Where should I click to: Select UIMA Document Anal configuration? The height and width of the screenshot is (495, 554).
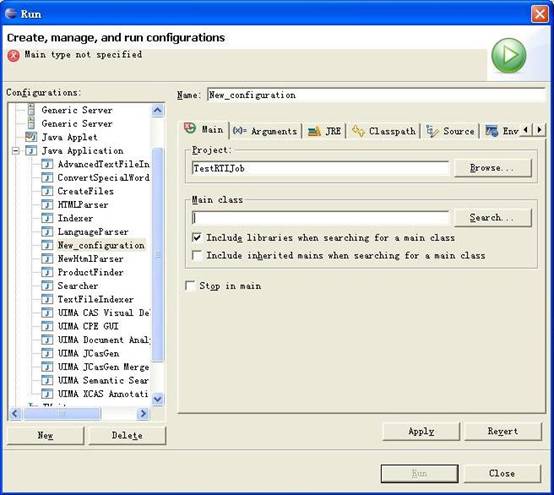tap(104, 340)
